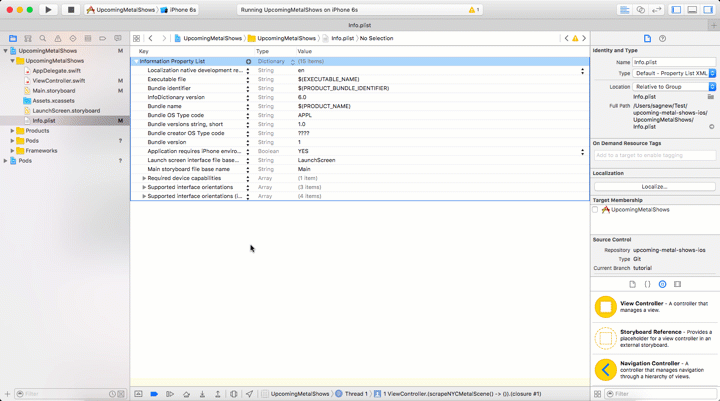720x401 pixels.
Task: Go forward in editor history
Action: click(164, 39)
